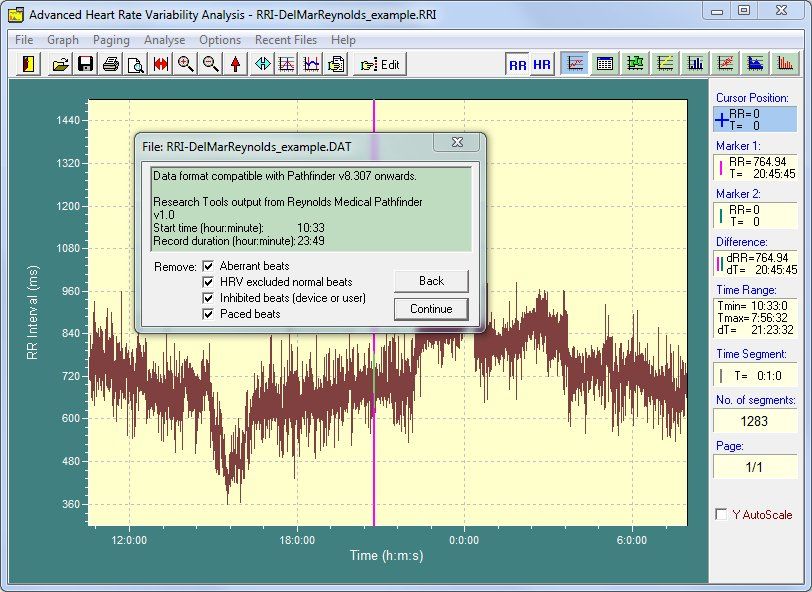Click the Edit toolbar button

[380, 64]
